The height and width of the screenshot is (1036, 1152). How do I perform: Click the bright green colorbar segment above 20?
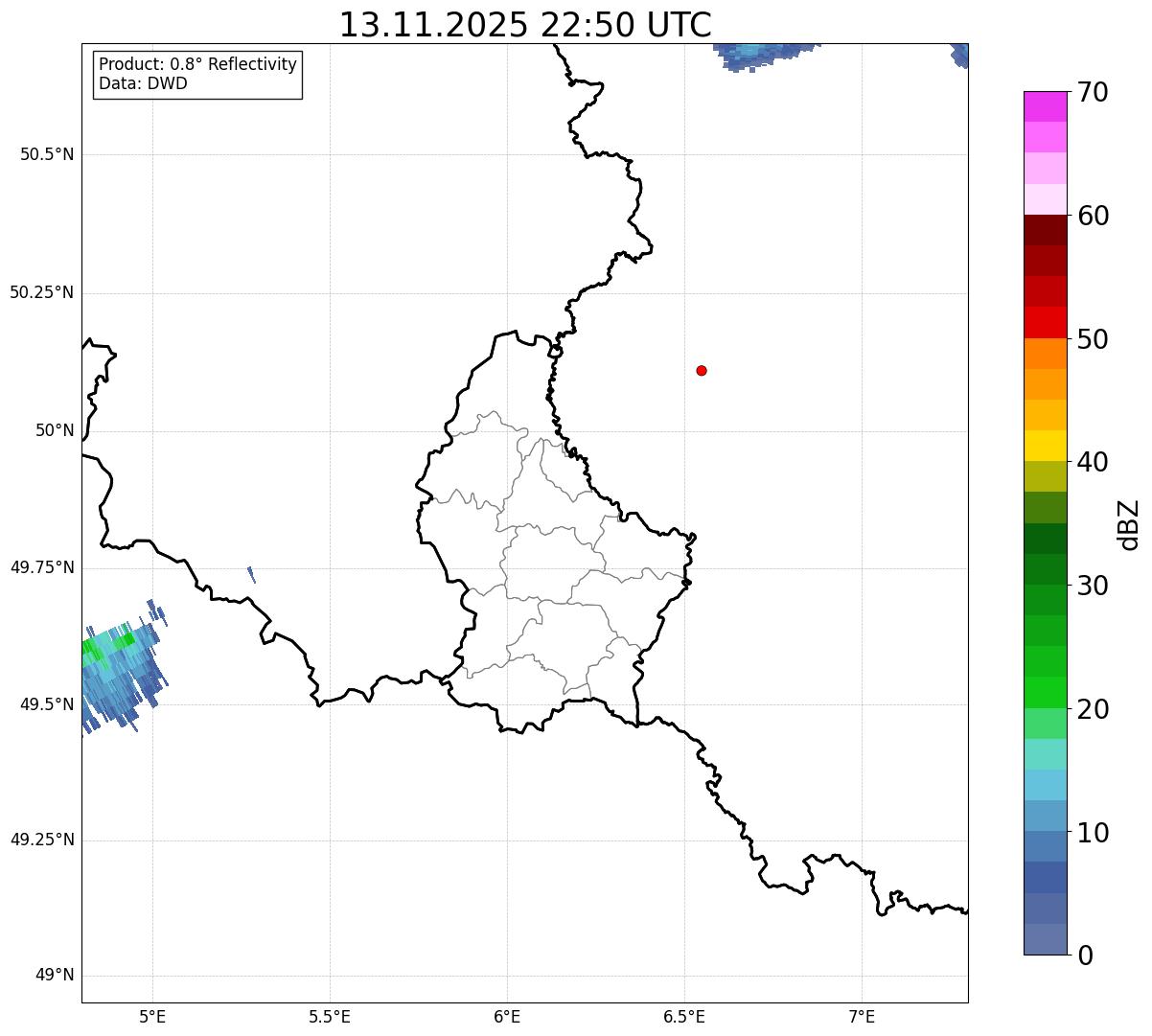[x=1045, y=692]
